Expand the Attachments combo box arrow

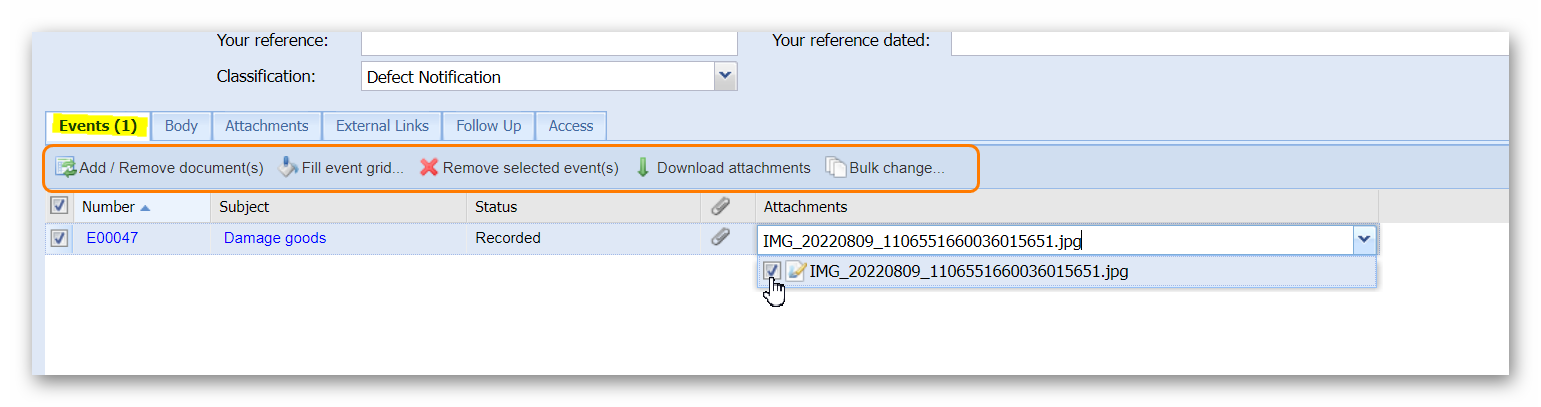[x=1363, y=240]
